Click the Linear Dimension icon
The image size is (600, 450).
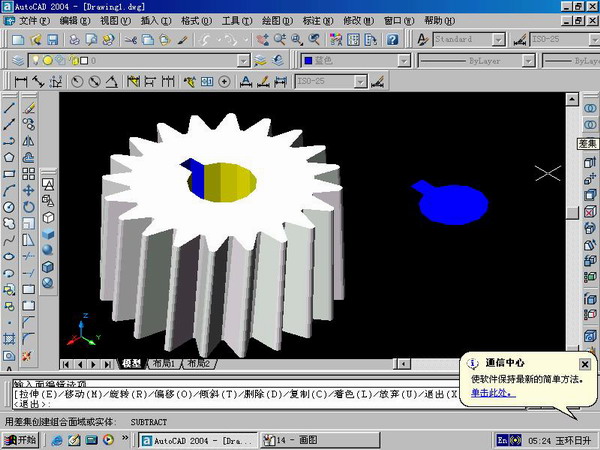coord(21,82)
